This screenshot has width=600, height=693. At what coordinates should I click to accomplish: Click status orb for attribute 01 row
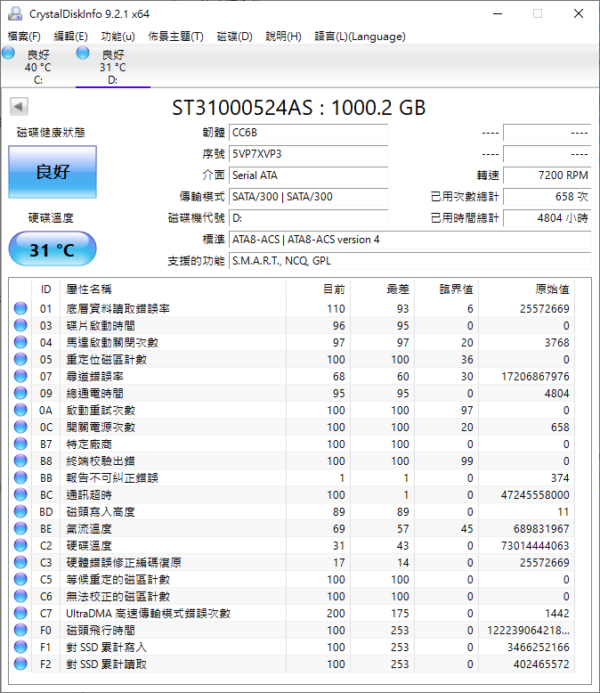20,309
